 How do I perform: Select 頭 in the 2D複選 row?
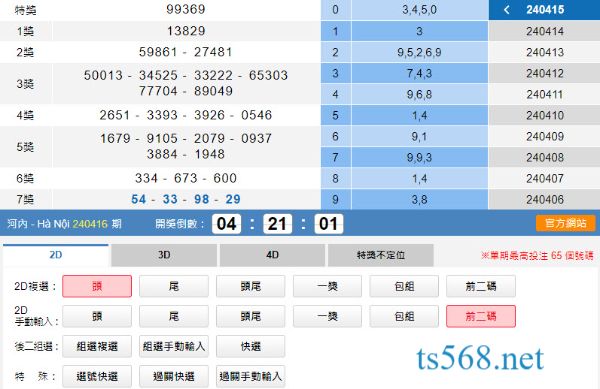coord(97,286)
